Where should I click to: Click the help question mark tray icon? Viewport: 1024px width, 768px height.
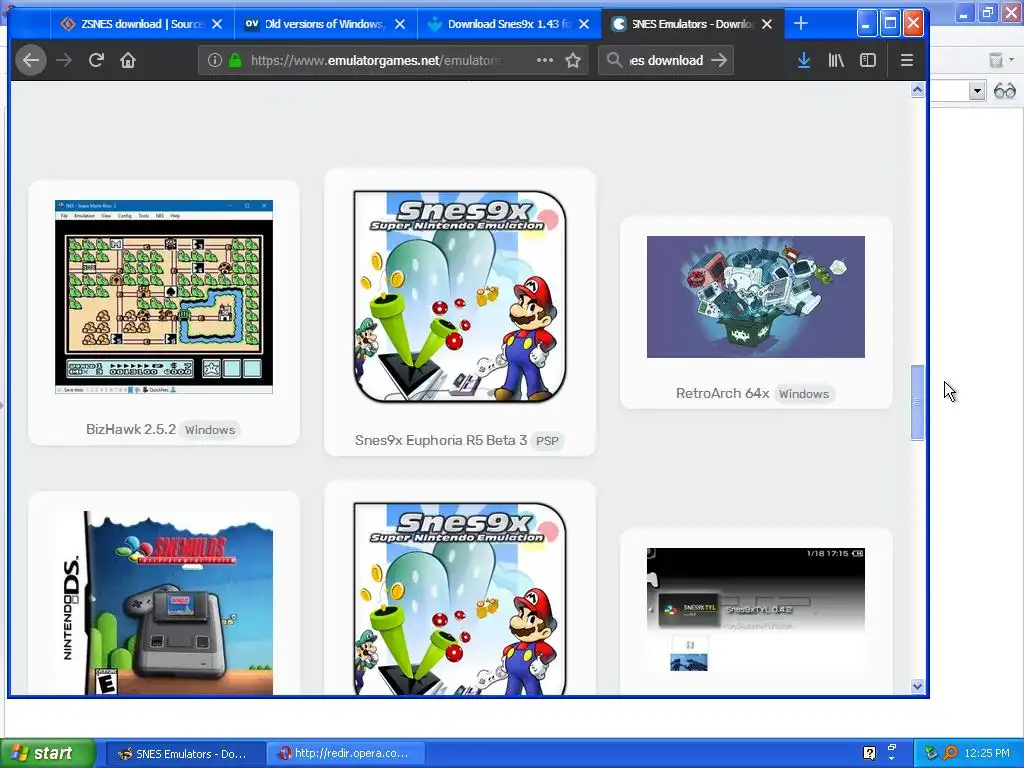(869, 753)
